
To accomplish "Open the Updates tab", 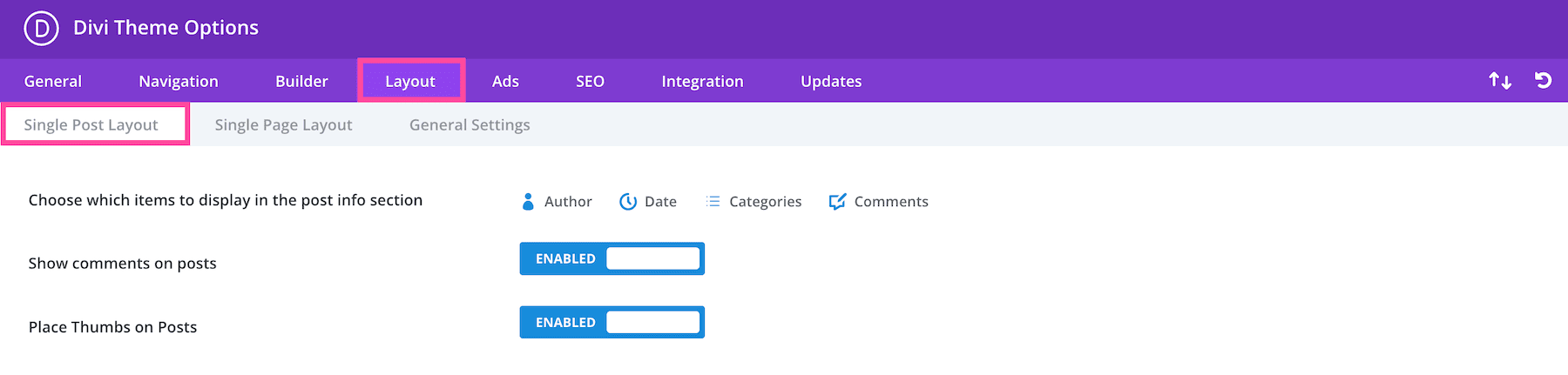I will coord(831,81).
